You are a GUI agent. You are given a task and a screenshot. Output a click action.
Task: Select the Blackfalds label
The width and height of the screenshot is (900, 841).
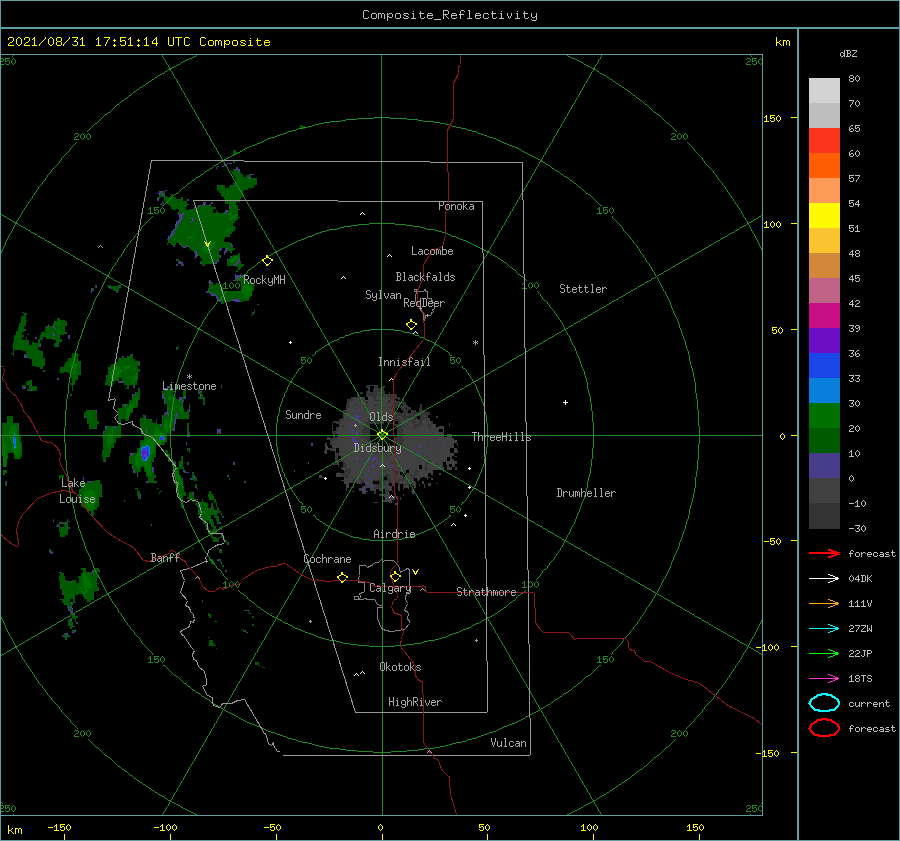(x=425, y=277)
